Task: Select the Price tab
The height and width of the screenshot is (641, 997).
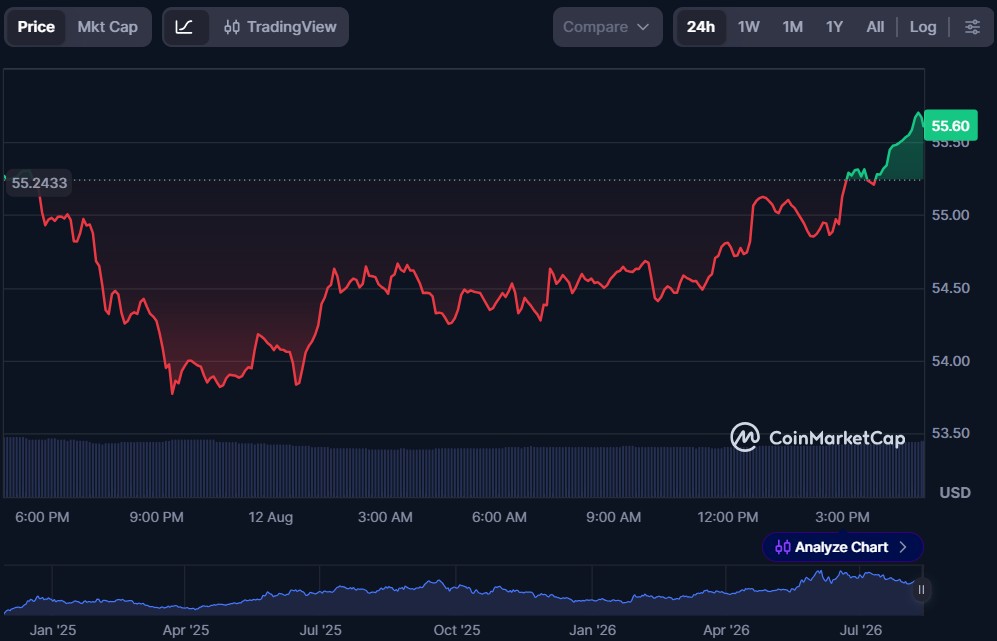Action: click(36, 27)
